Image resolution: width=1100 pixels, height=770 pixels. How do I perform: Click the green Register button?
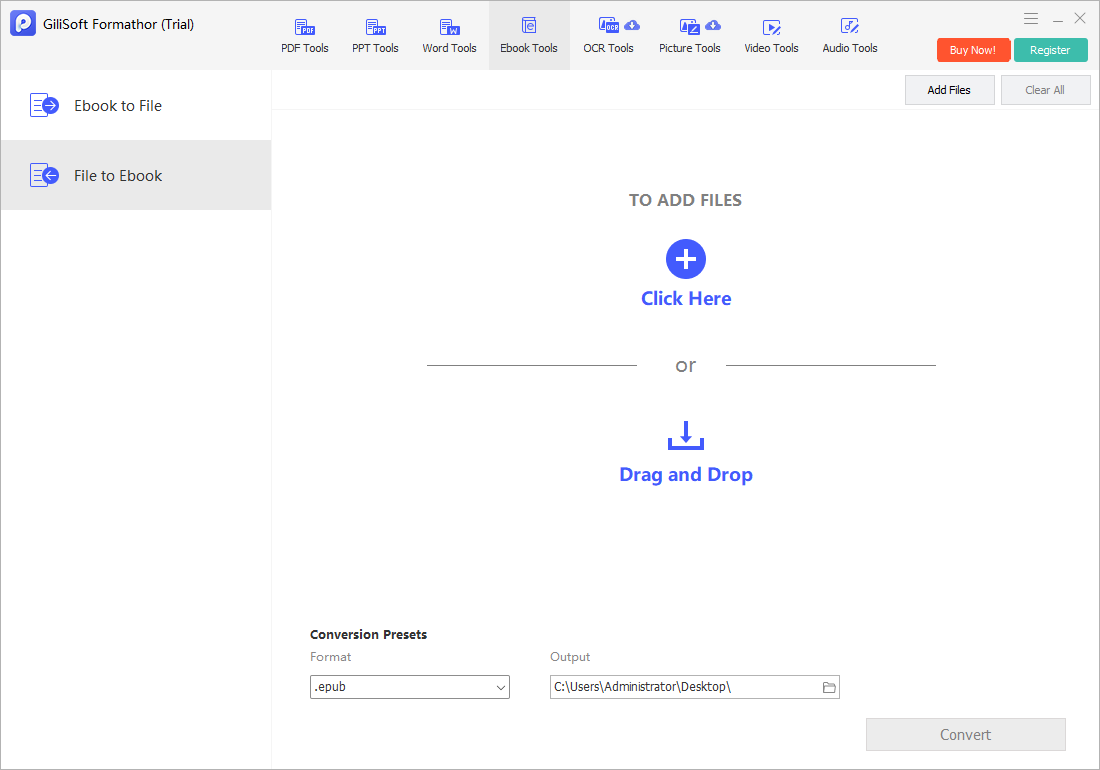coord(1050,50)
